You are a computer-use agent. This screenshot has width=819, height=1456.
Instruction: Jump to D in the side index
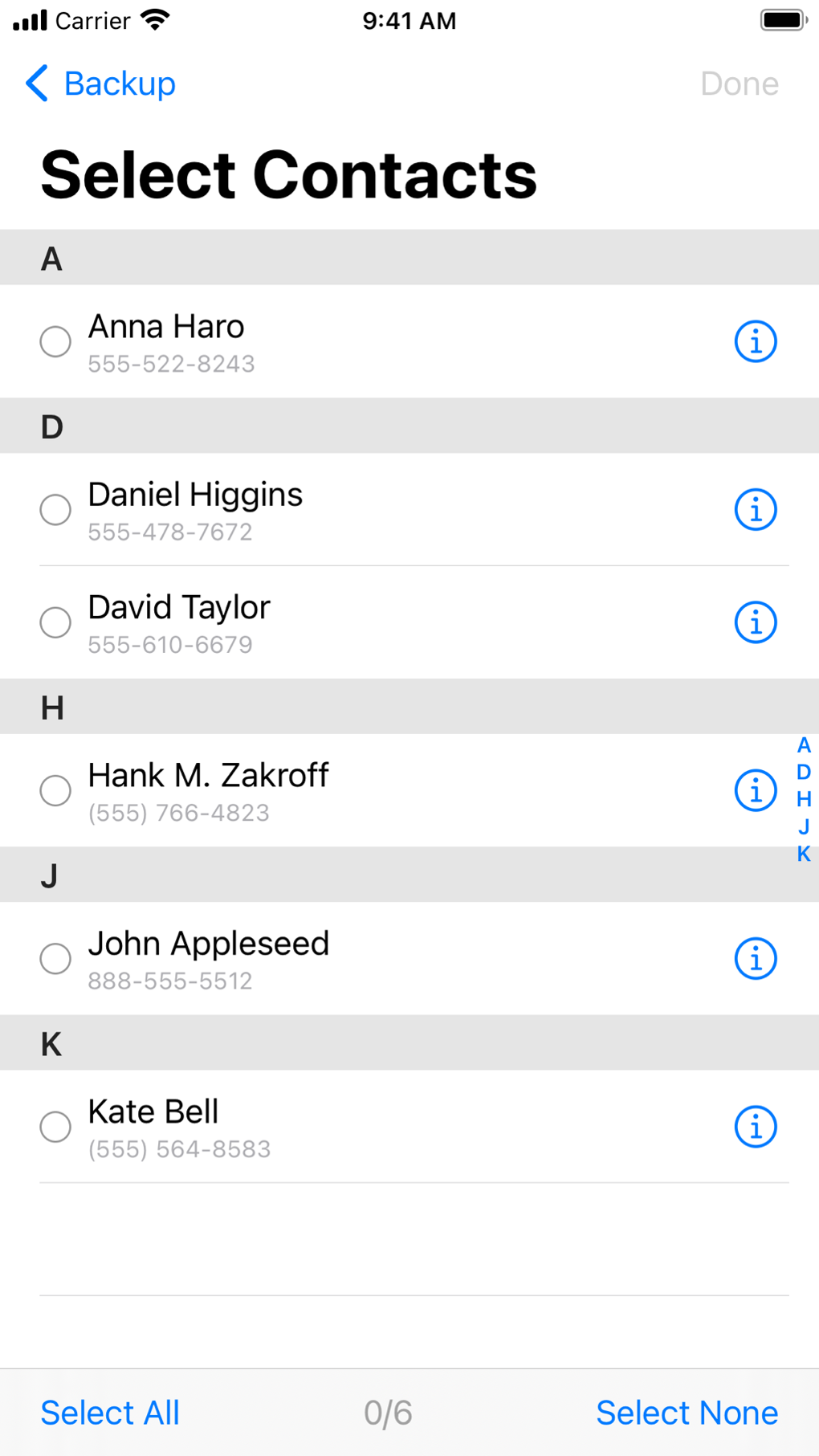[x=804, y=773]
